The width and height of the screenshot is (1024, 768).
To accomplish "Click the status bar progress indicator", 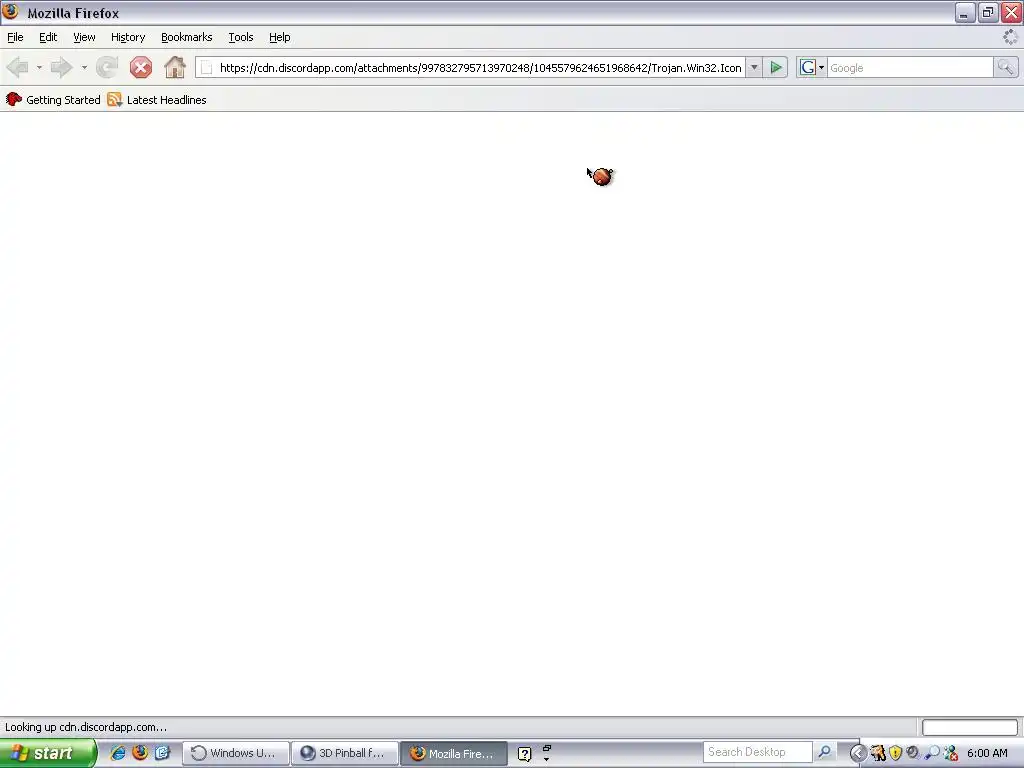I will pos(969,727).
